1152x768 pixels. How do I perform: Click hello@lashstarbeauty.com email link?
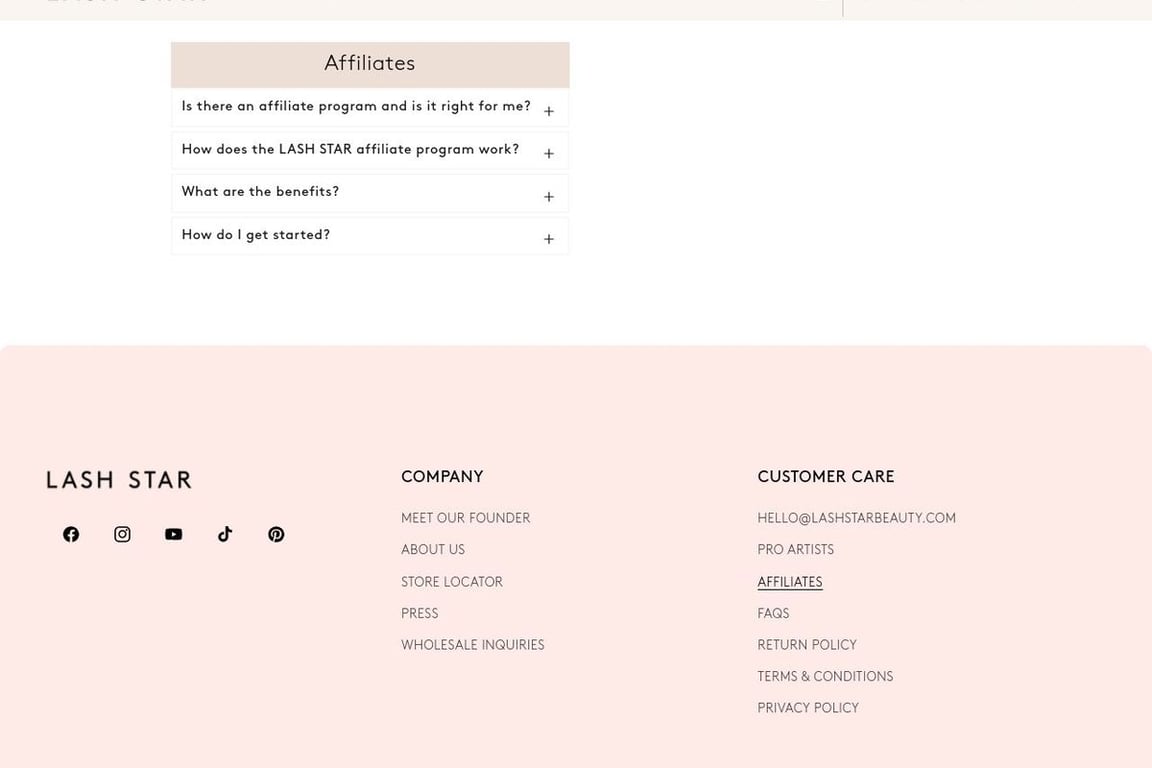coord(857,518)
